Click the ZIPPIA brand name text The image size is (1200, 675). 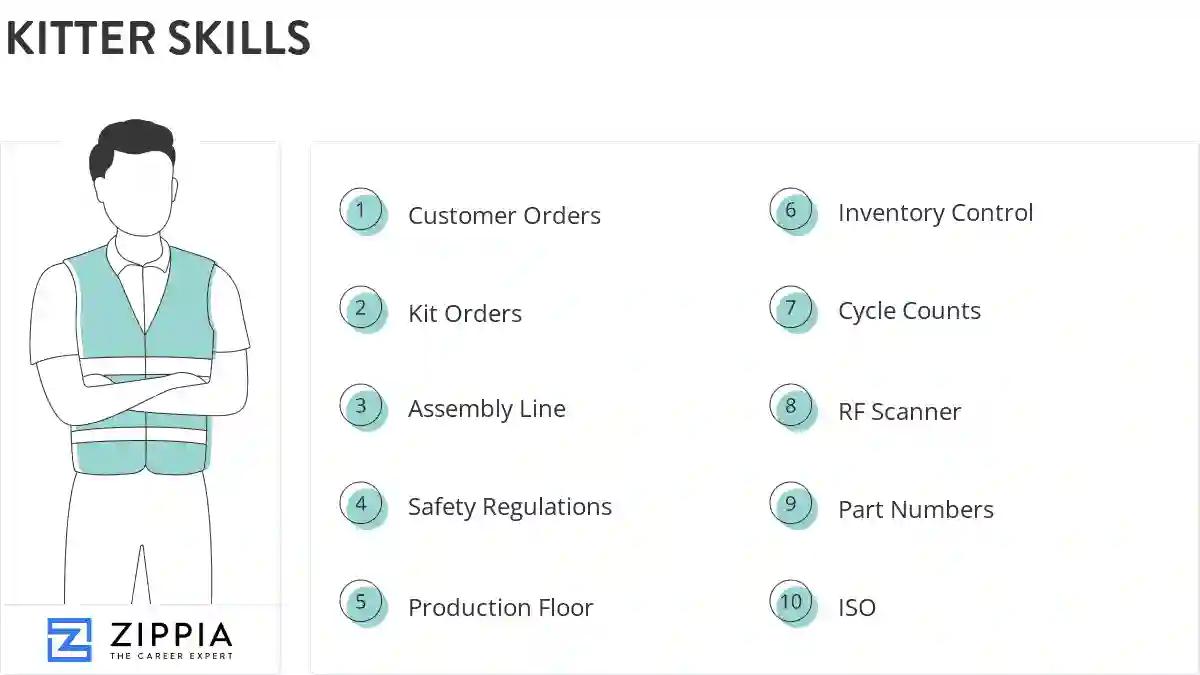point(170,634)
